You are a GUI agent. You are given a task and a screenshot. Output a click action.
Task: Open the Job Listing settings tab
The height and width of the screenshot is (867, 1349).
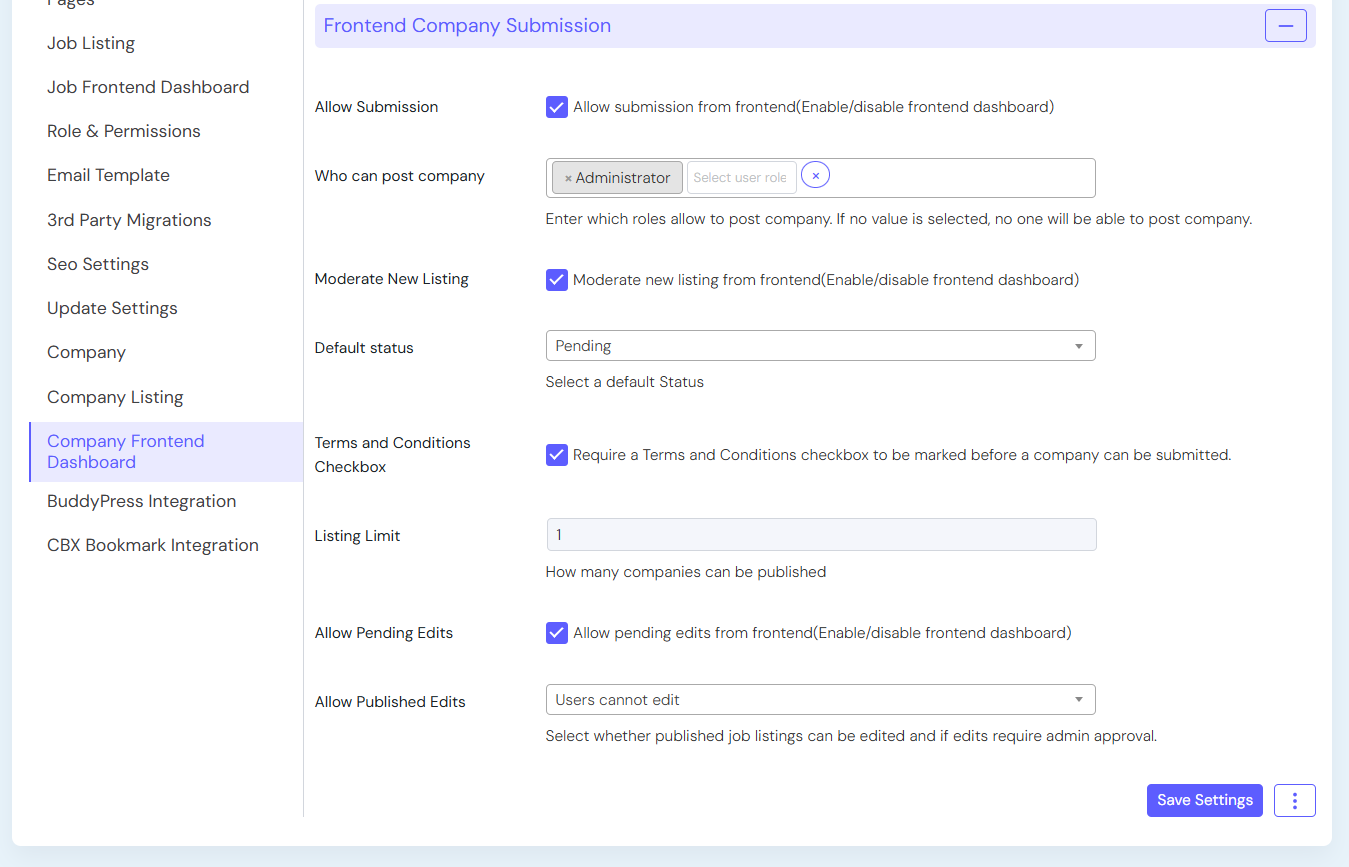coord(91,43)
